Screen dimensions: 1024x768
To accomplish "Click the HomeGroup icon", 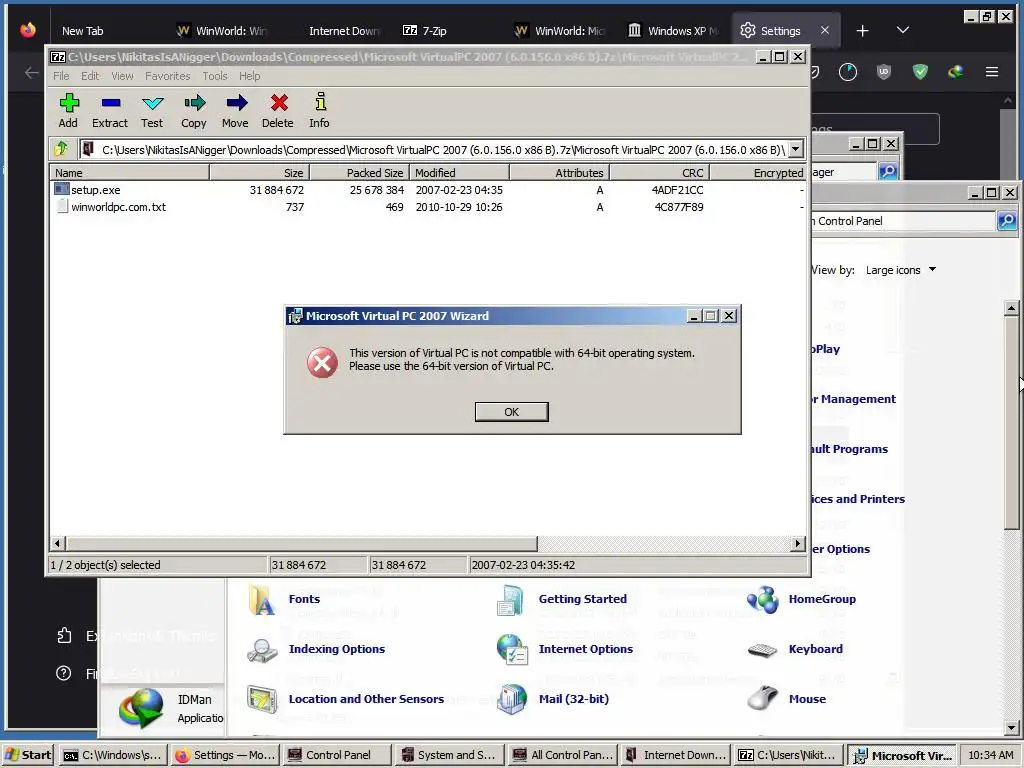I will click(x=763, y=600).
